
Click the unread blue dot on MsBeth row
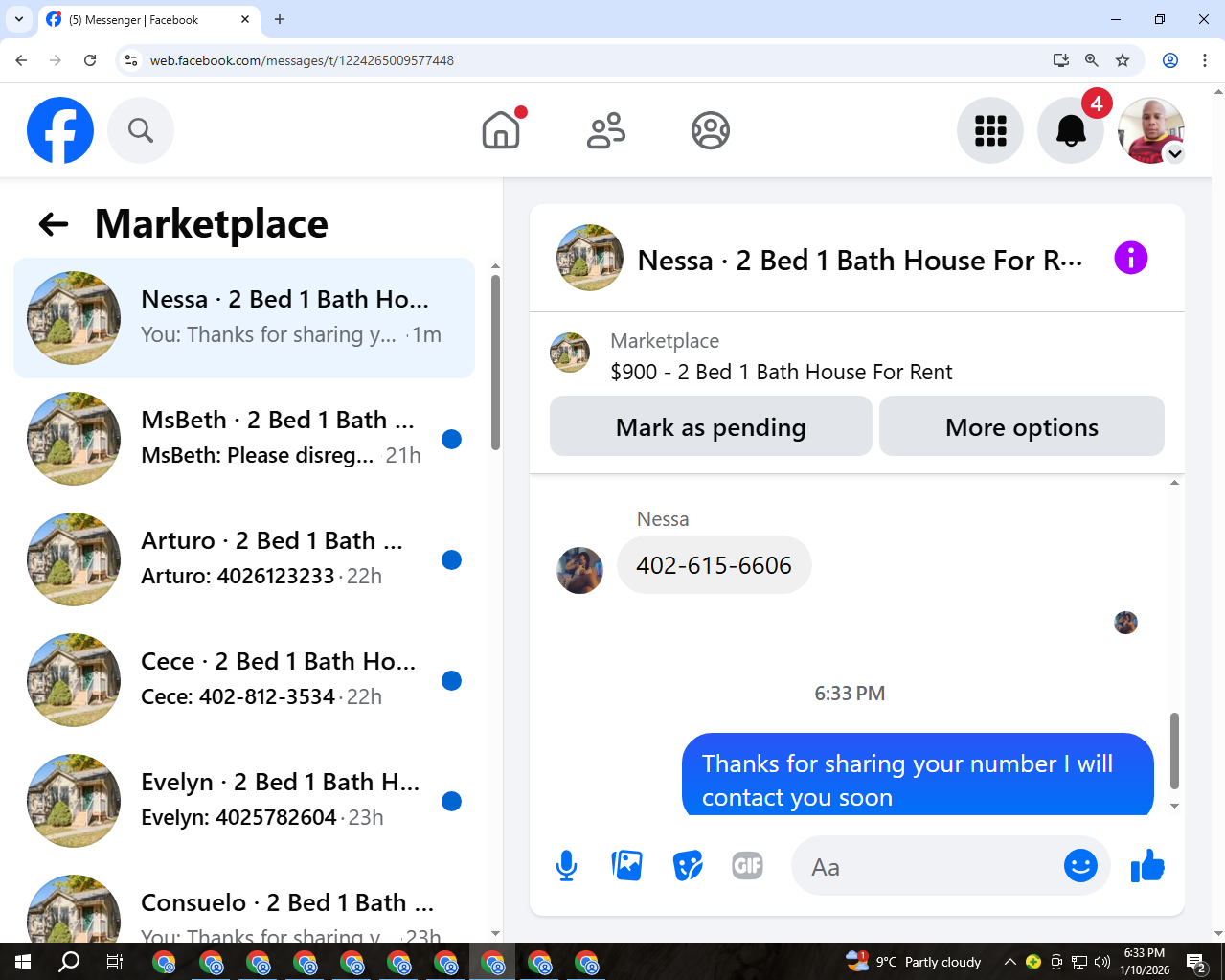pos(452,439)
